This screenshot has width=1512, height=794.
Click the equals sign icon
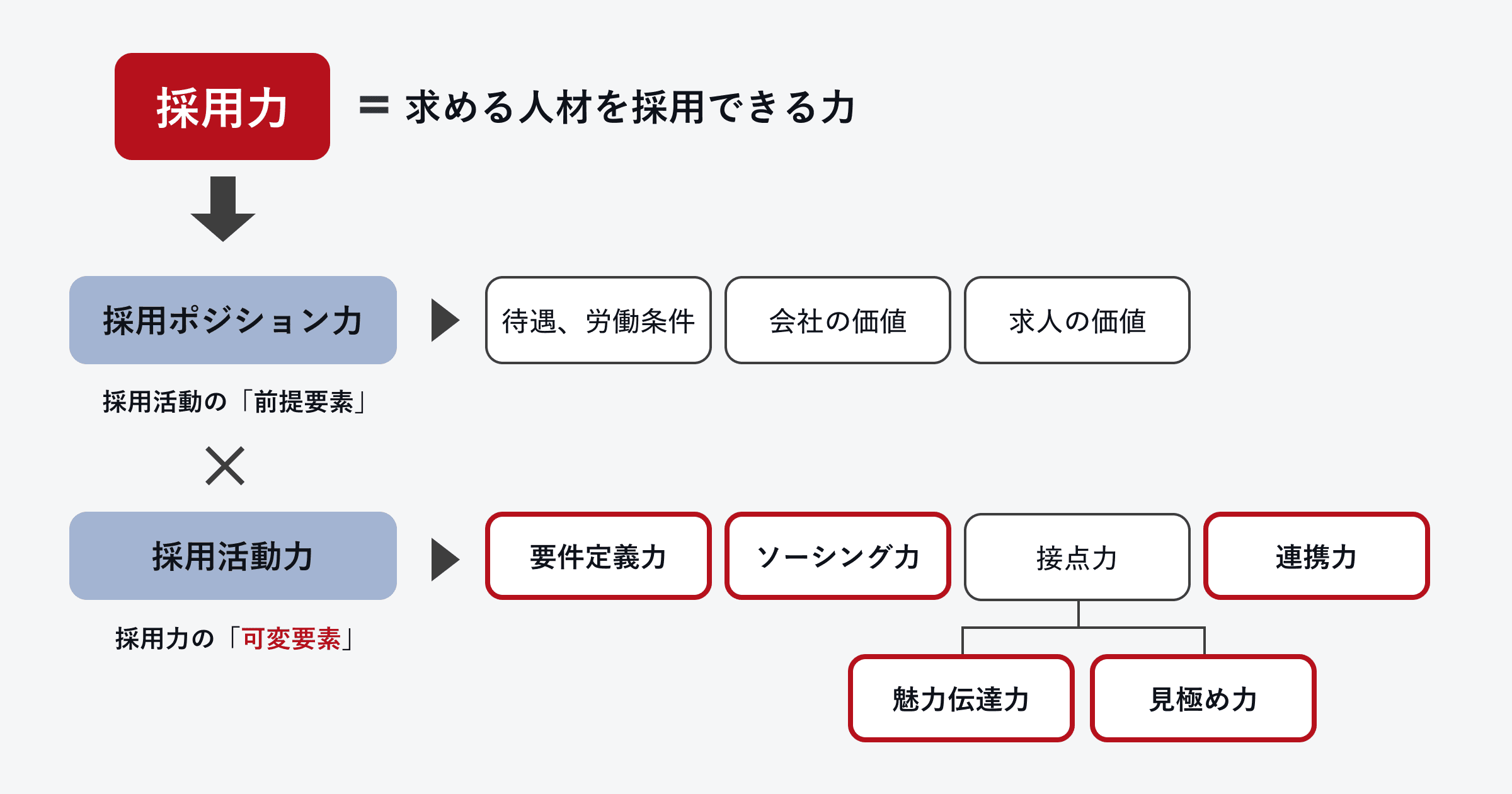click(x=374, y=105)
